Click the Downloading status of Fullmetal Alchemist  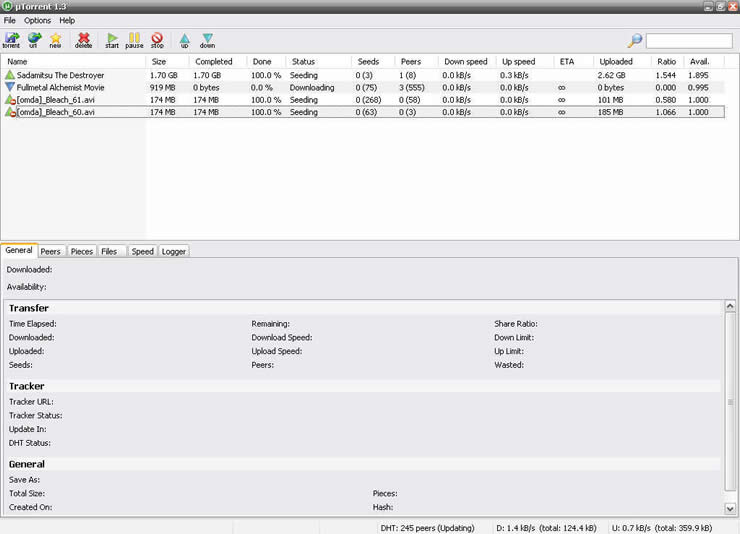312,87
